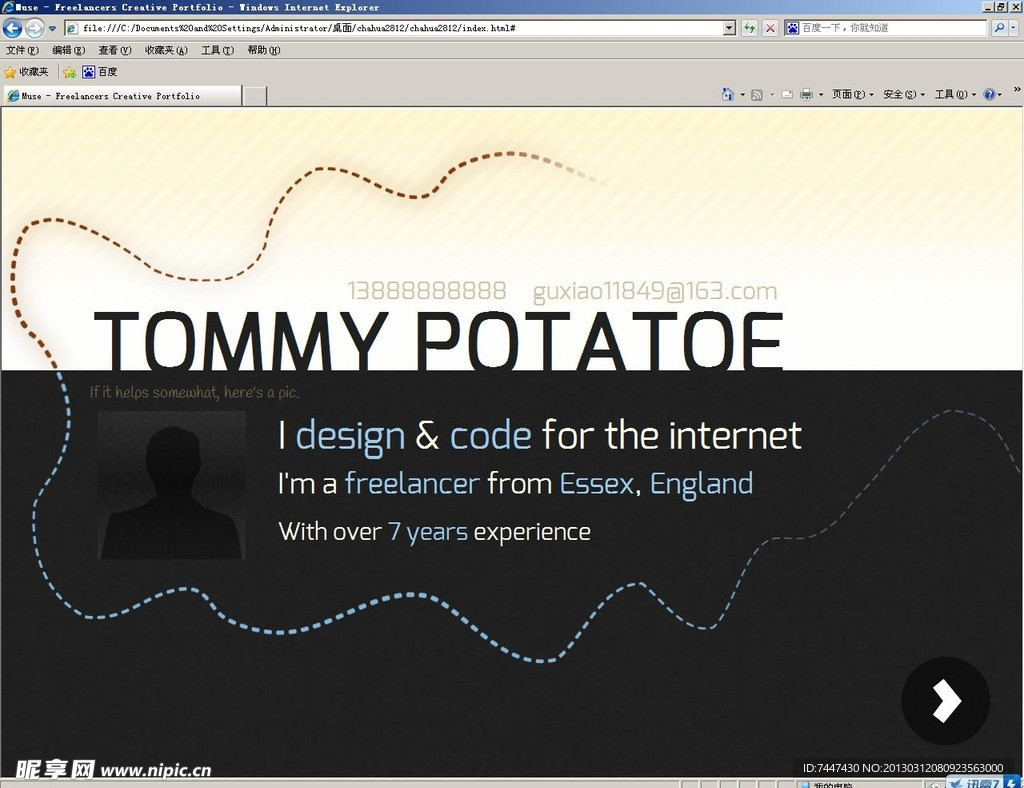The height and width of the screenshot is (788, 1024).
Task: Click the blank new tab button
Action: [x=255, y=96]
